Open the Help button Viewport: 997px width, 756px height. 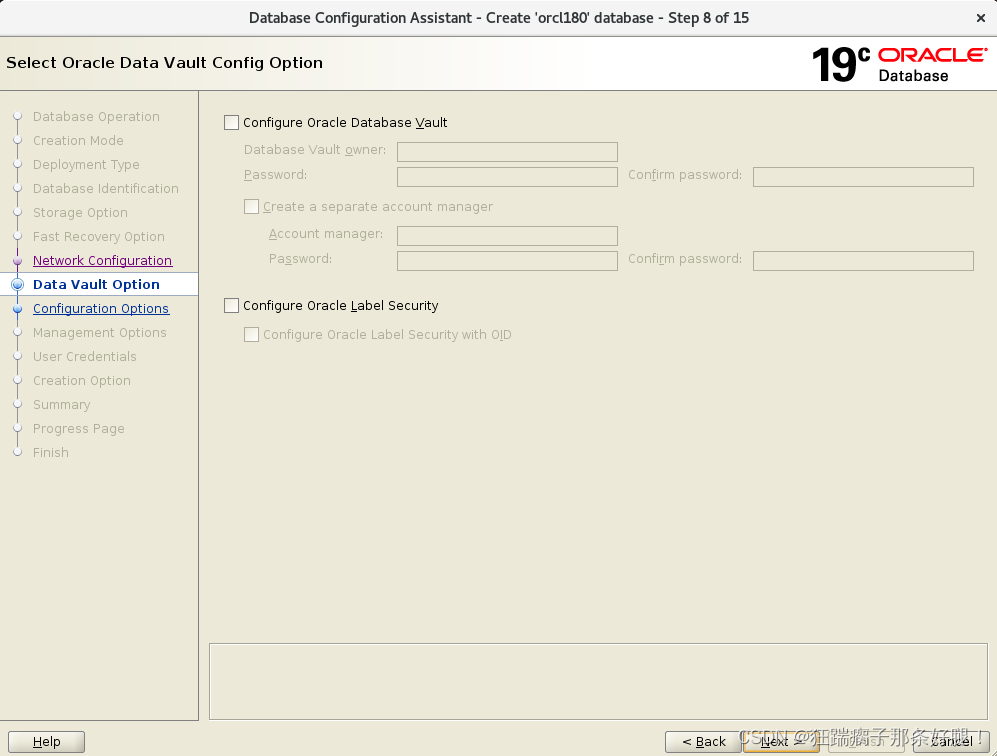(x=46, y=742)
